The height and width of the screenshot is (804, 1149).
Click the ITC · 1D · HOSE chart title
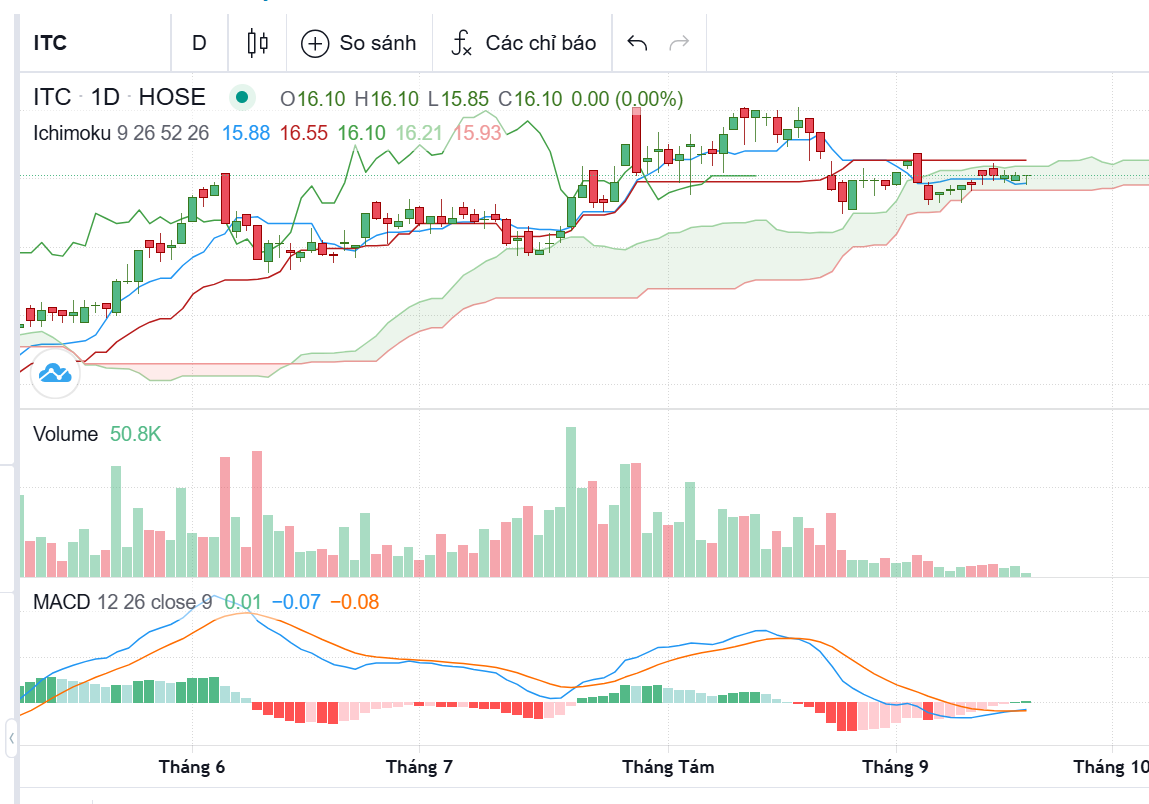tap(119, 97)
